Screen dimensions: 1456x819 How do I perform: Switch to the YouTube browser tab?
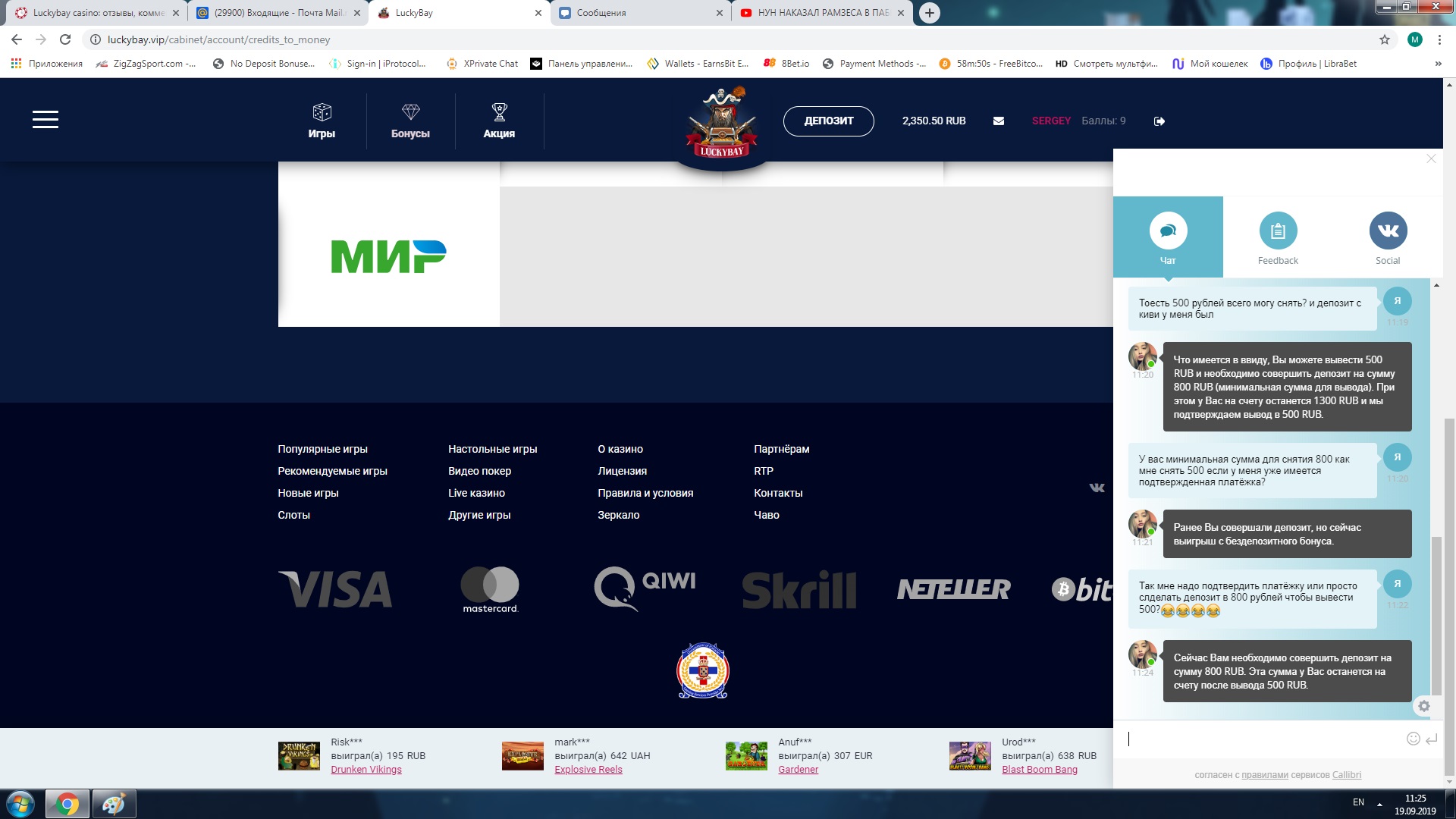click(822, 13)
